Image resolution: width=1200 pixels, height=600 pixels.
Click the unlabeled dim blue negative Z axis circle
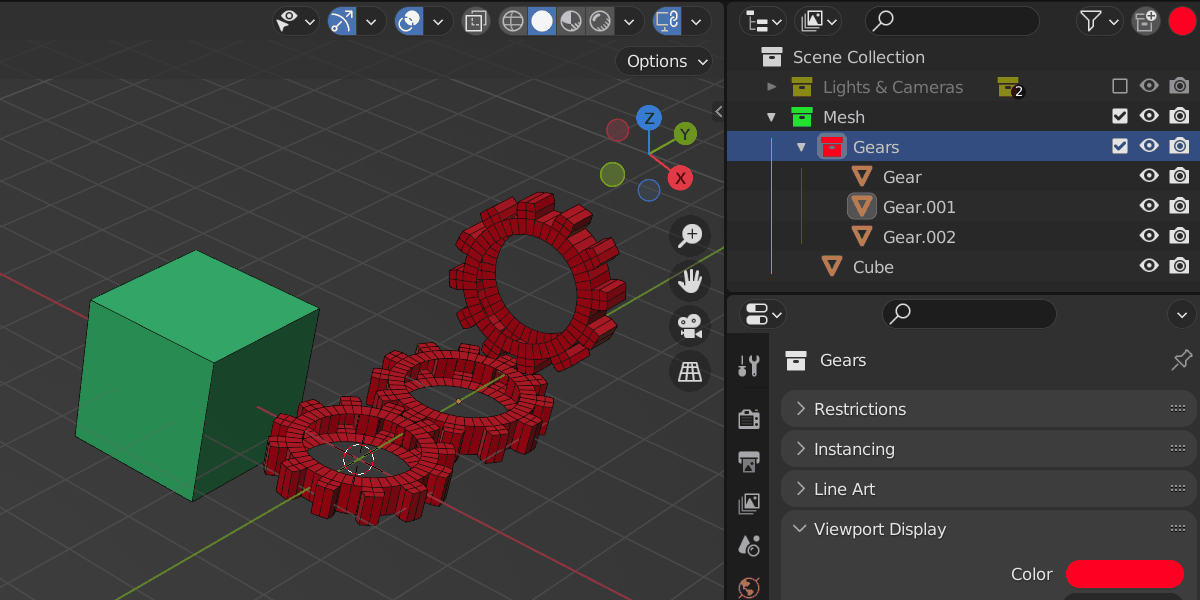point(649,190)
